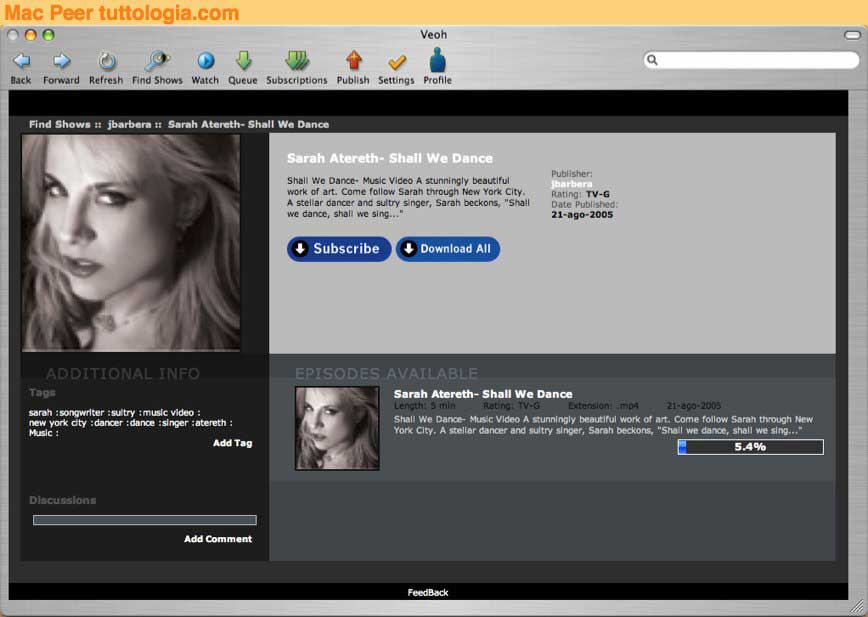Select the 'Sarah Atereth- Shall We Dance' breadcrumb
The width and height of the screenshot is (868, 617).
249,125
